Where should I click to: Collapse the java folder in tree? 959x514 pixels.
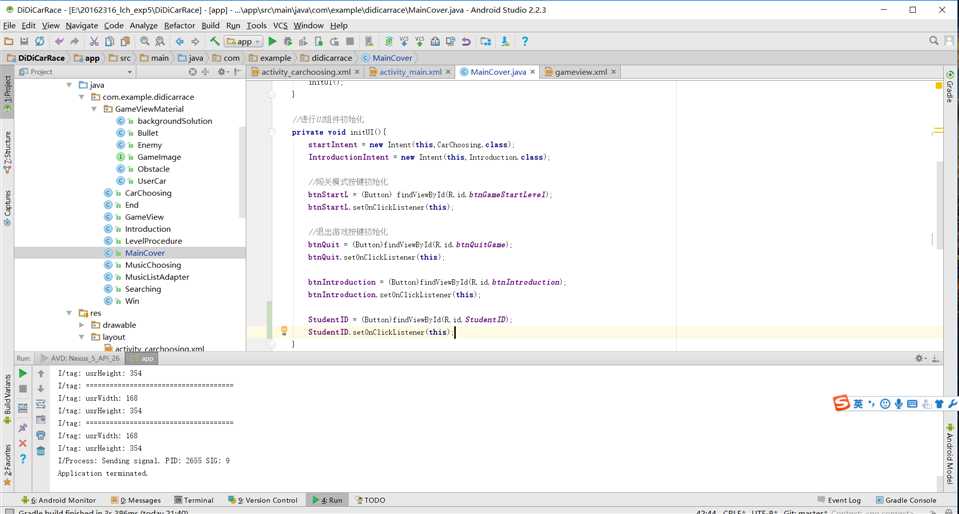click(69, 85)
